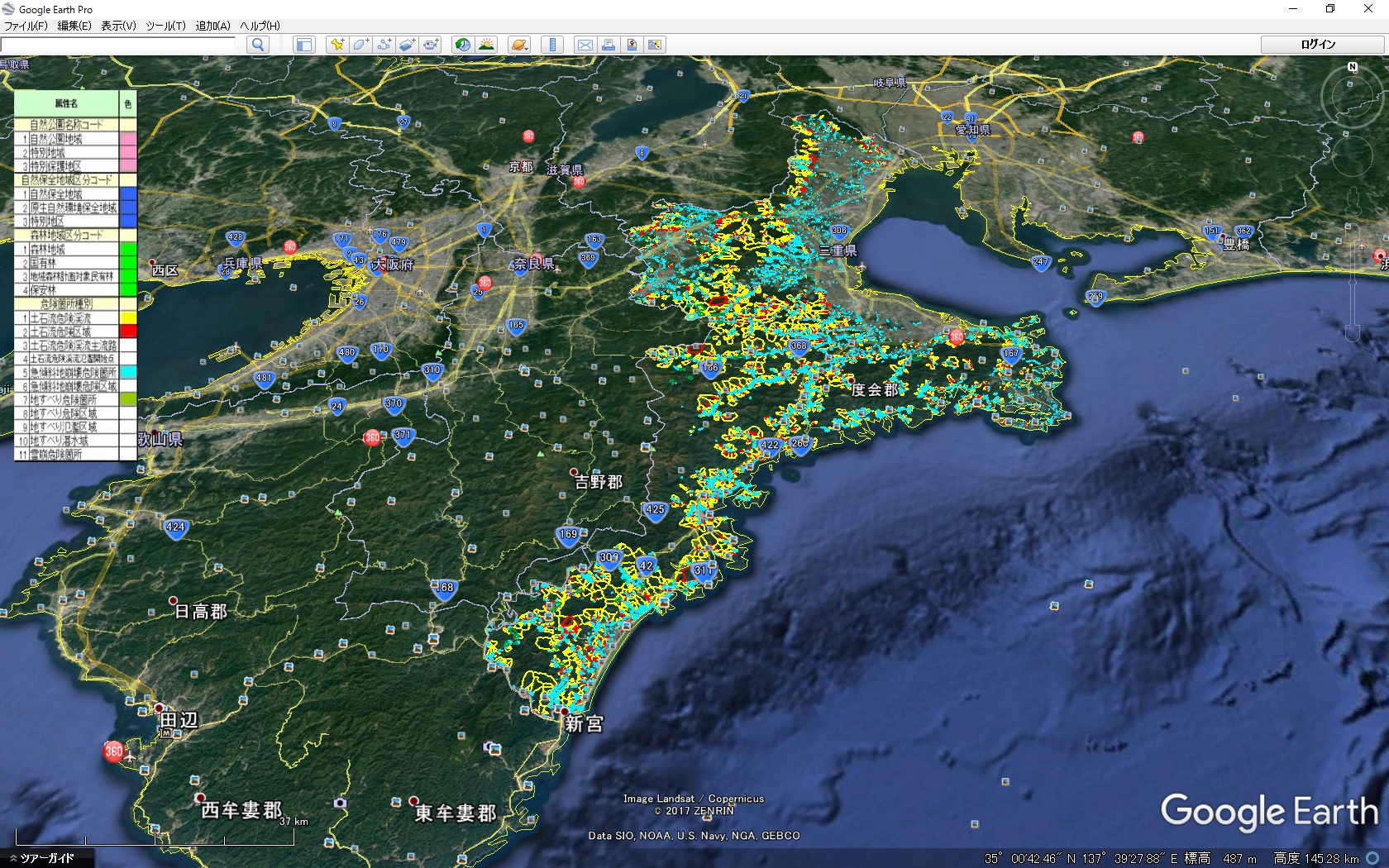Click the 愛知県 place label

pos(973,130)
